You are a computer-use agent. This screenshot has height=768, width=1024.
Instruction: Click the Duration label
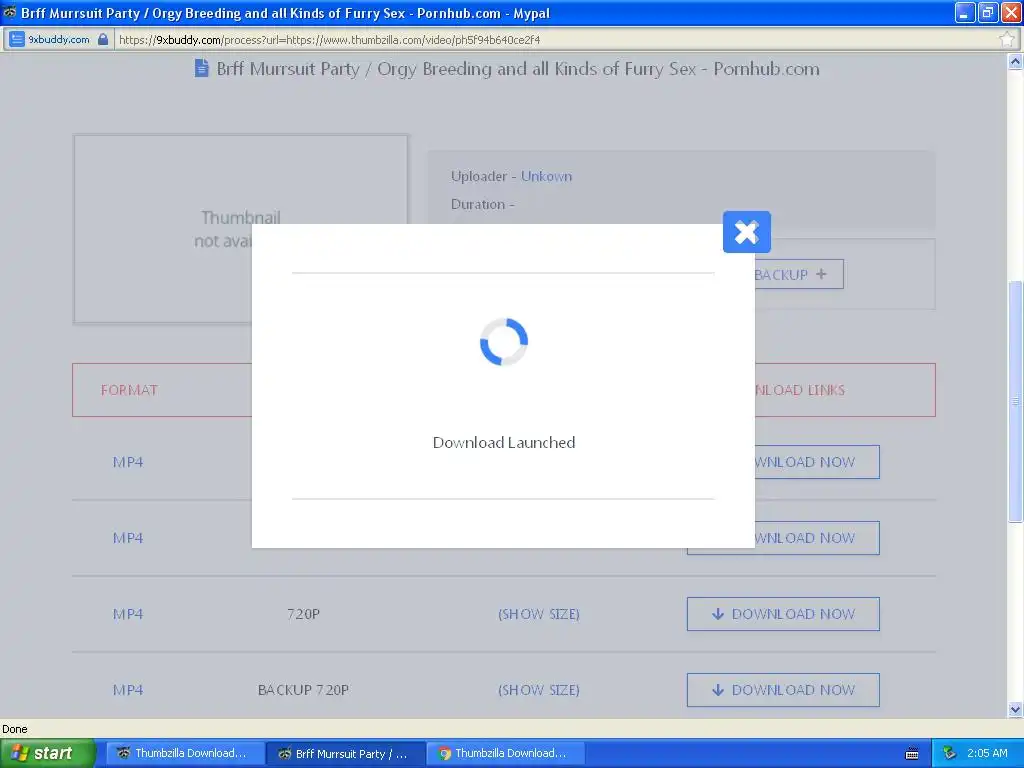click(483, 204)
